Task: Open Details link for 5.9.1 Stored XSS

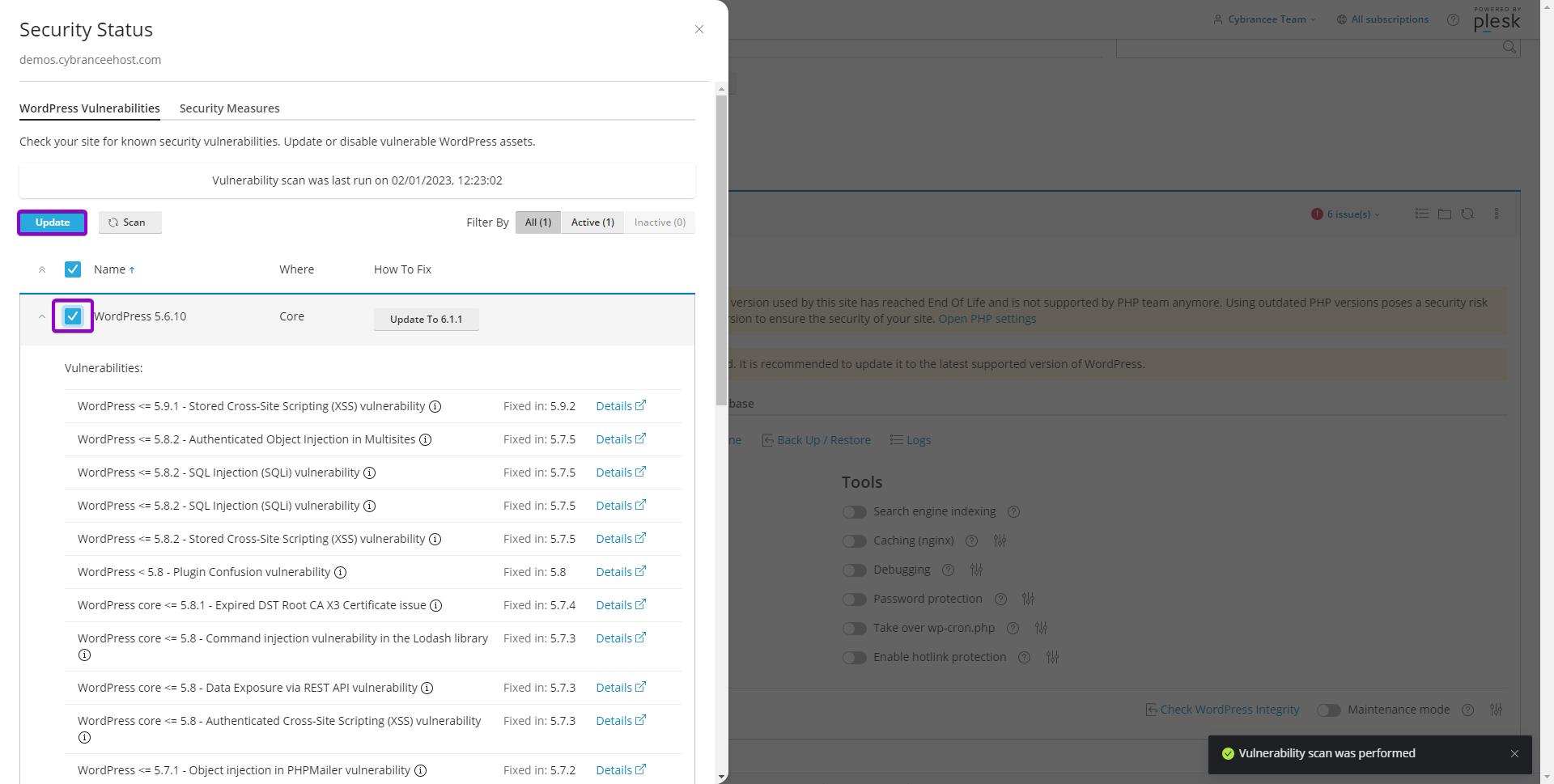Action: click(621, 406)
